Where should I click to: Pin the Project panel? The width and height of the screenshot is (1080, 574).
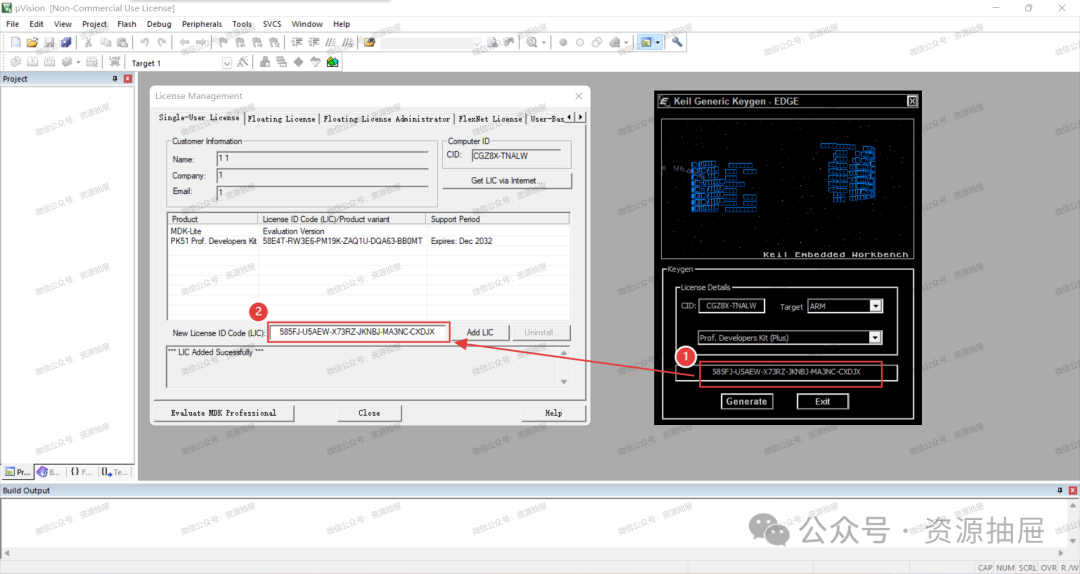point(115,79)
